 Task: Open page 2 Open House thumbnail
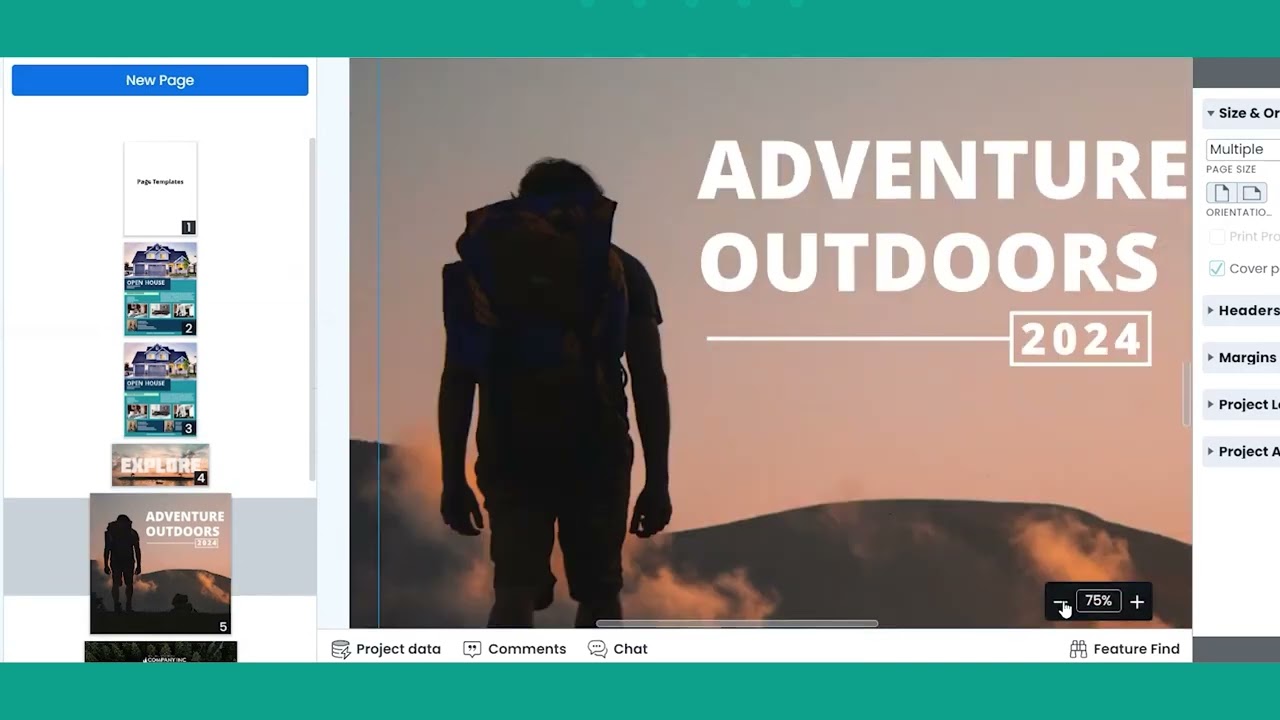coord(160,289)
